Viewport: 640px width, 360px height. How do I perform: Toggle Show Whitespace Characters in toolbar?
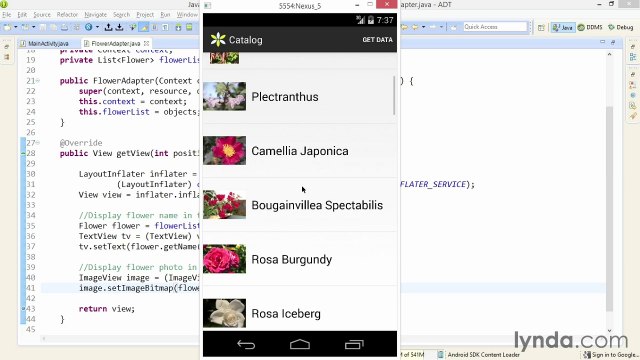[165, 27]
